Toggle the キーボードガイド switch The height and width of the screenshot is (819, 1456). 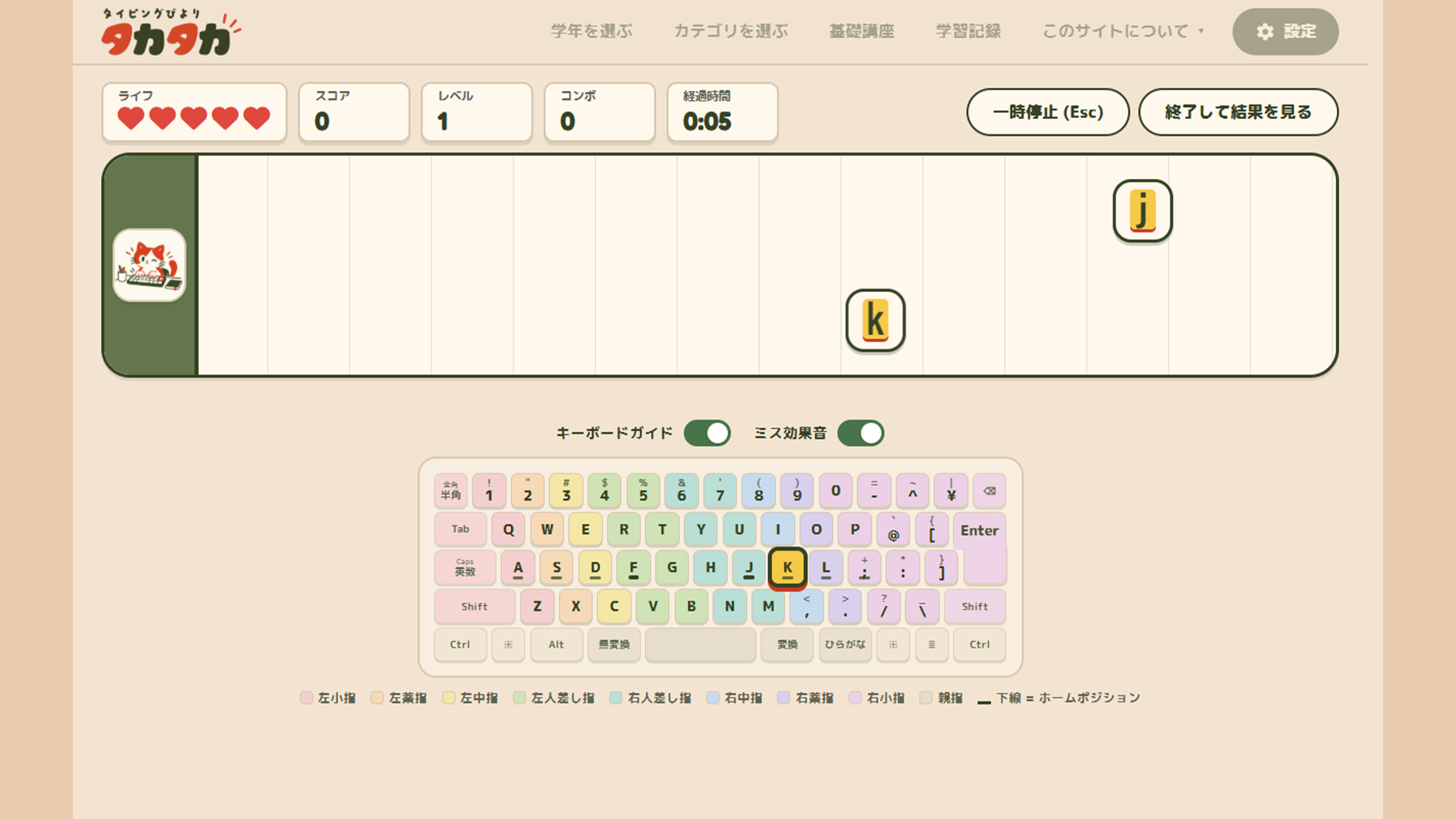coord(707,433)
